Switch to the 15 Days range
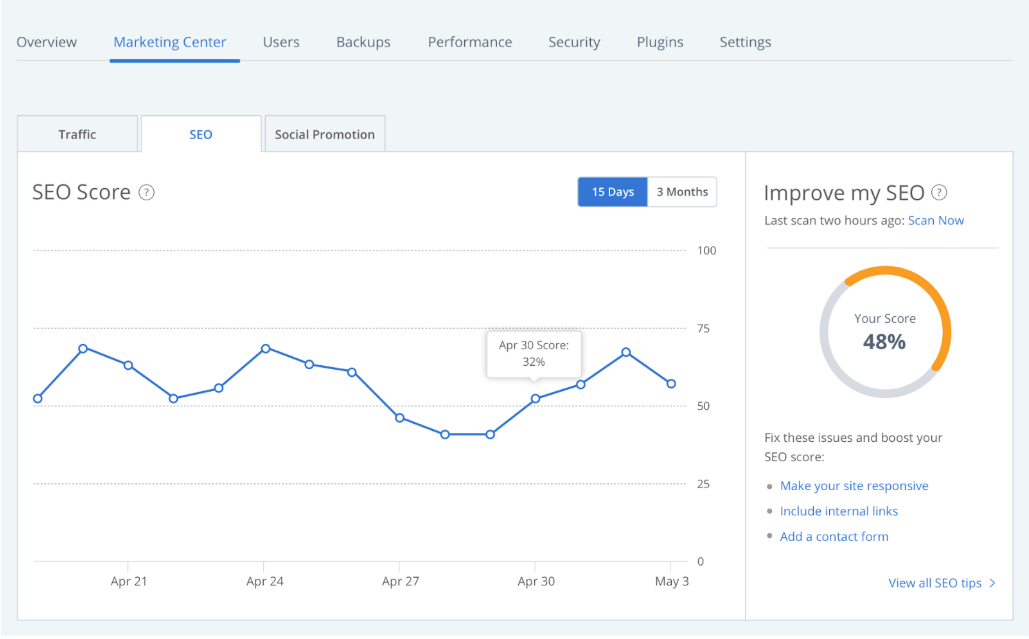This screenshot has width=1029, height=639. (x=612, y=192)
